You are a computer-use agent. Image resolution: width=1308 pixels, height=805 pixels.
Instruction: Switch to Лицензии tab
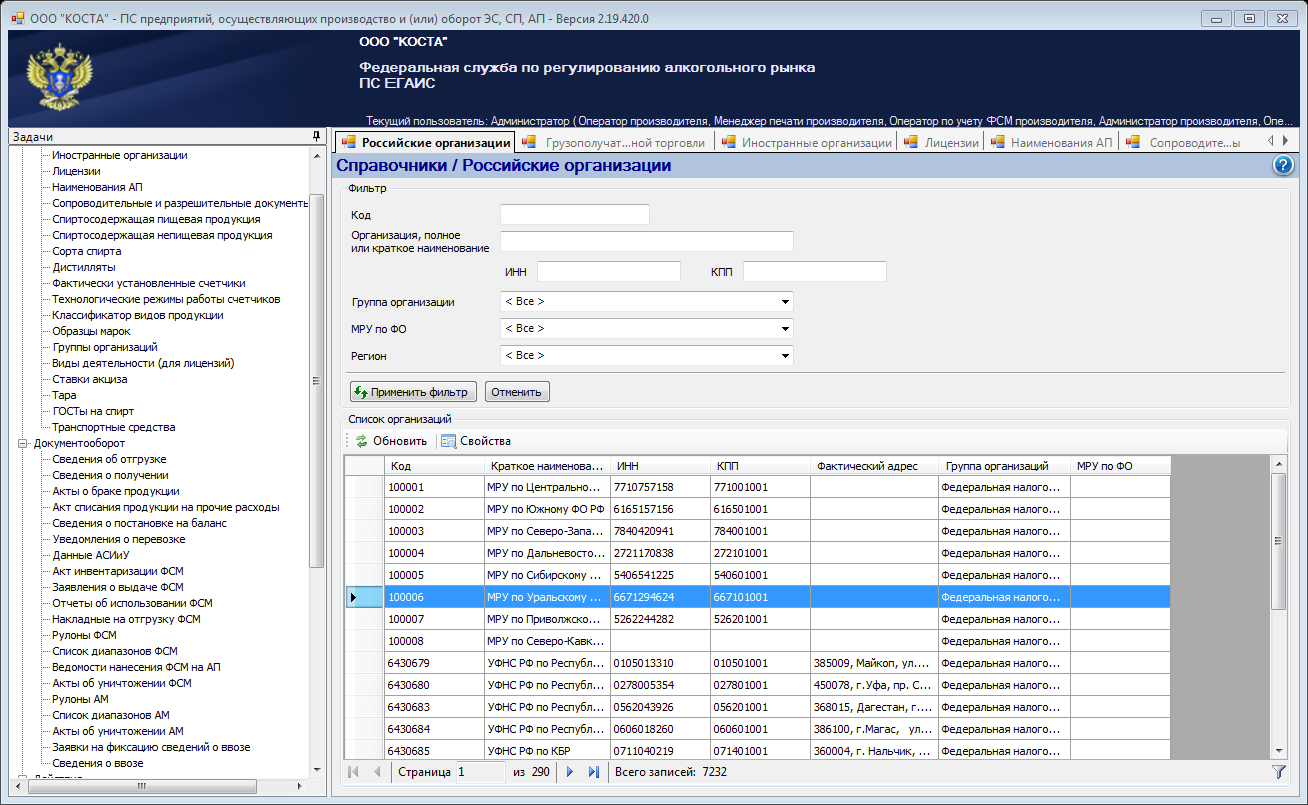click(941, 143)
